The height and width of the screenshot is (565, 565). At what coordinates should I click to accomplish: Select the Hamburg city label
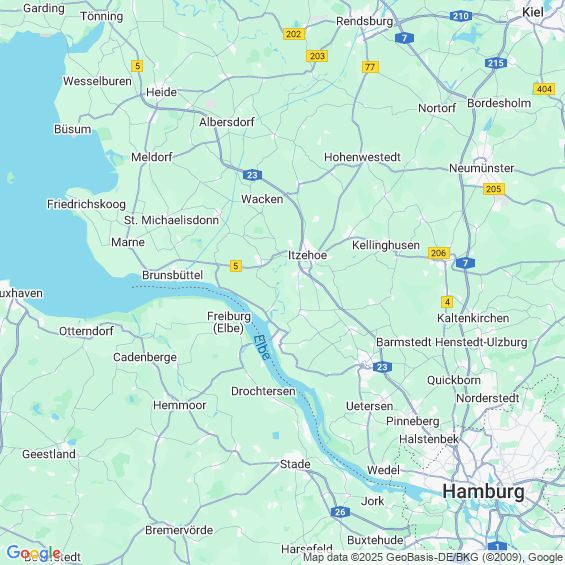tap(484, 491)
